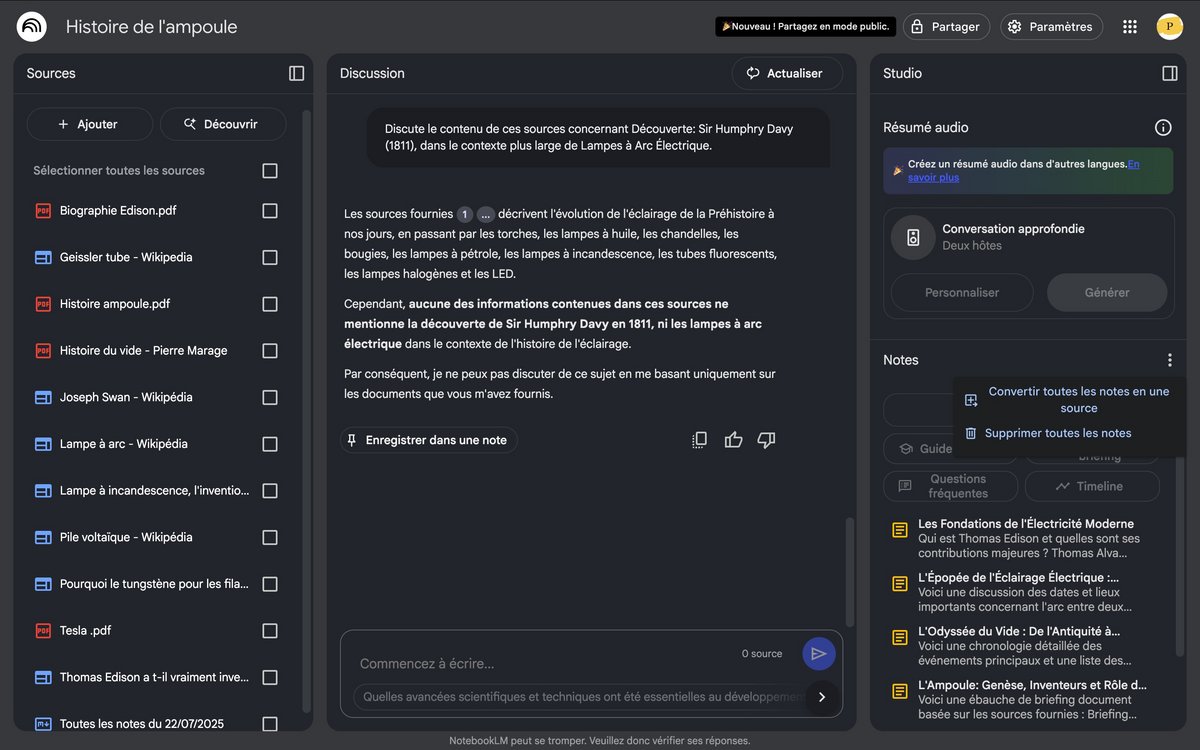
Task: Create a Questions fréquentes note
Action: [x=950, y=486]
